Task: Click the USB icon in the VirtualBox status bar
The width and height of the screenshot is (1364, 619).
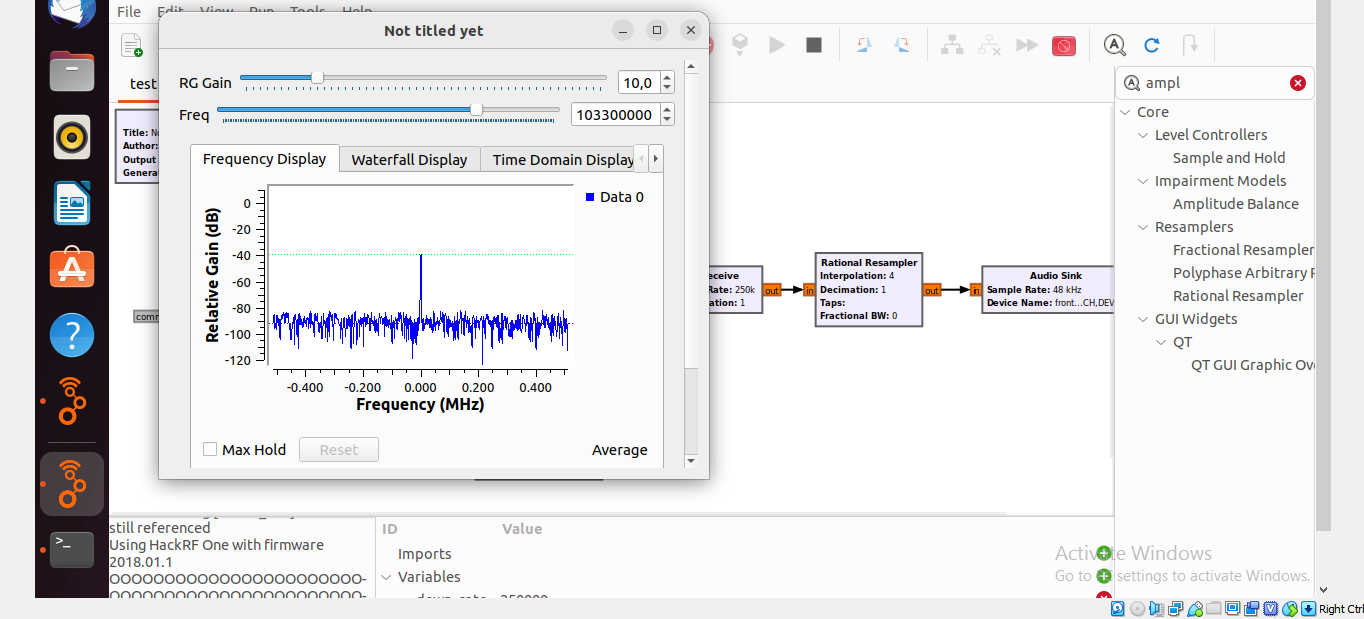Action: coord(1194,608)
